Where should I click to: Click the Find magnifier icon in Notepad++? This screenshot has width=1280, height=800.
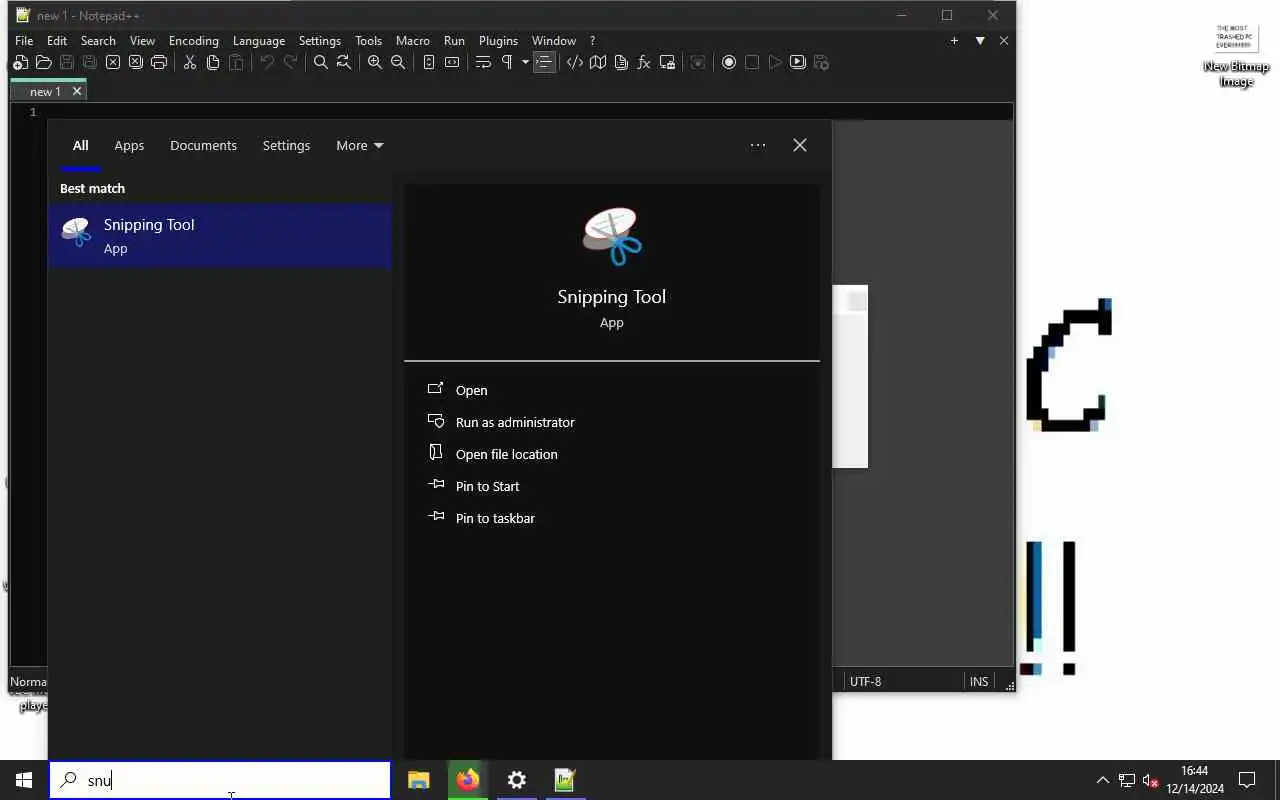pyautogui.click(x=321, y=62)
